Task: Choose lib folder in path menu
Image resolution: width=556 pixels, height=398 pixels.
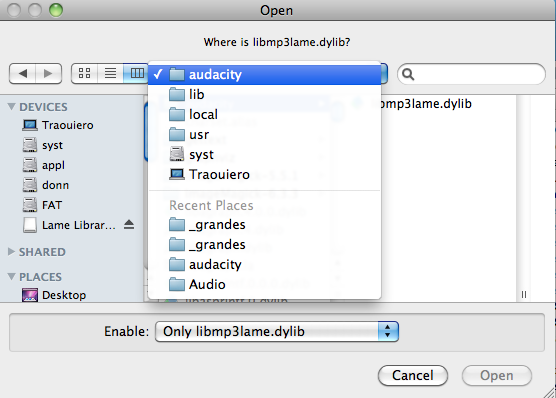Action: (x=265, y=94)
